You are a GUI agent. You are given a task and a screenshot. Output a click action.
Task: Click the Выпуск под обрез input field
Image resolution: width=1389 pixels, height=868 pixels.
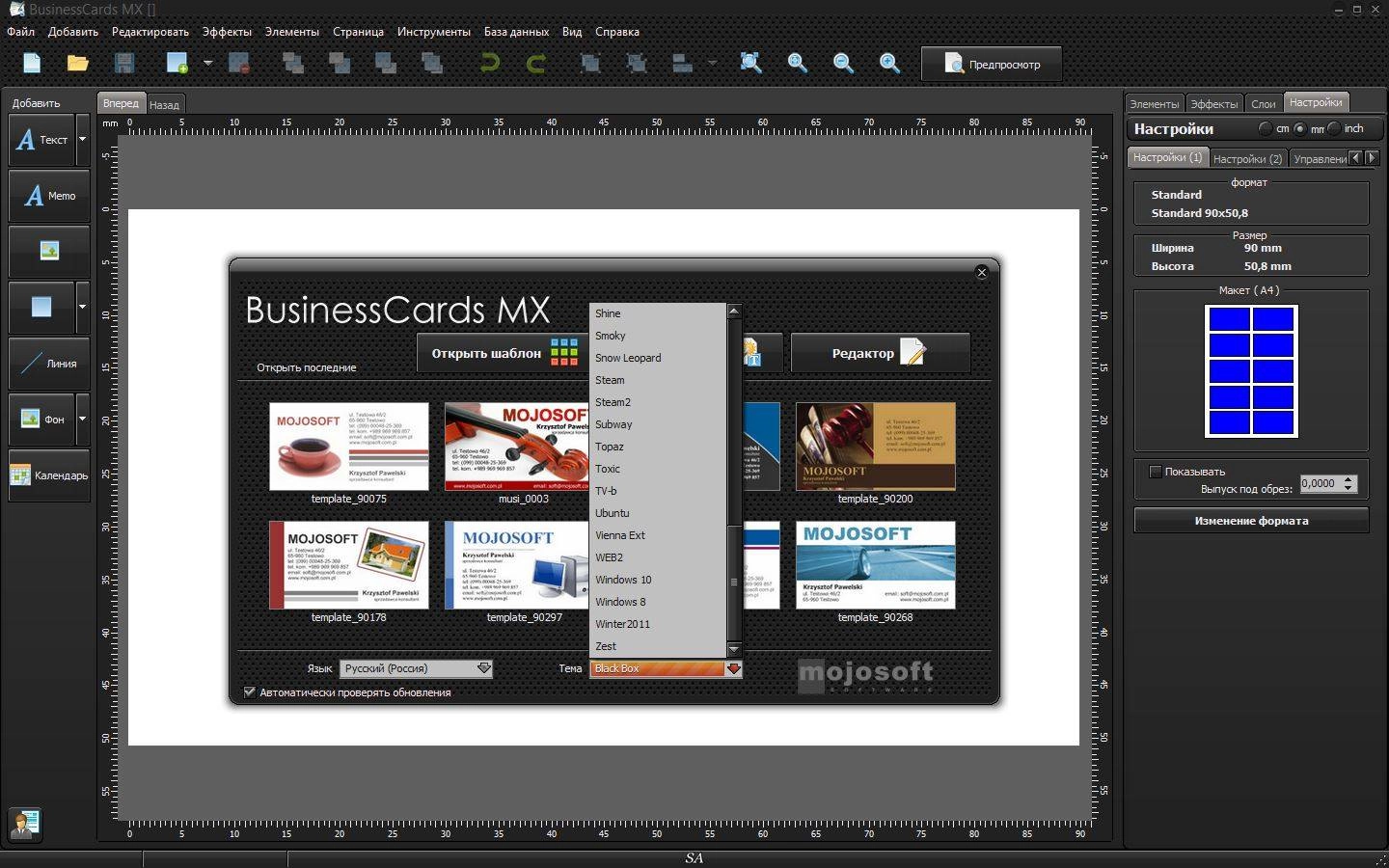tap(1320, 484)
